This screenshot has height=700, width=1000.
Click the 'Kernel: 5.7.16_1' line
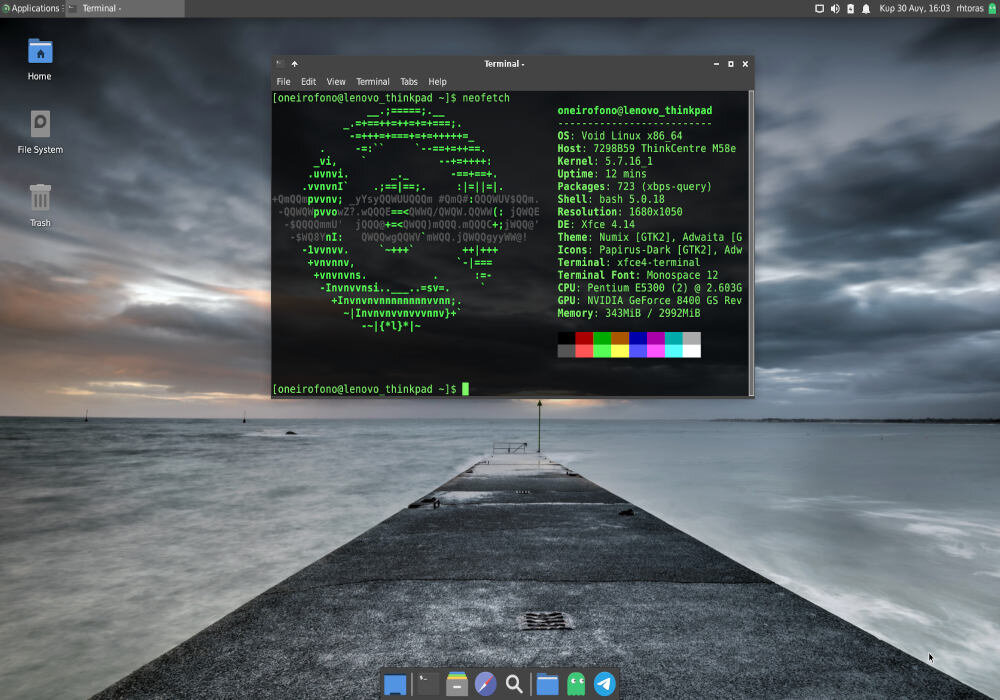tap(605, 161)
